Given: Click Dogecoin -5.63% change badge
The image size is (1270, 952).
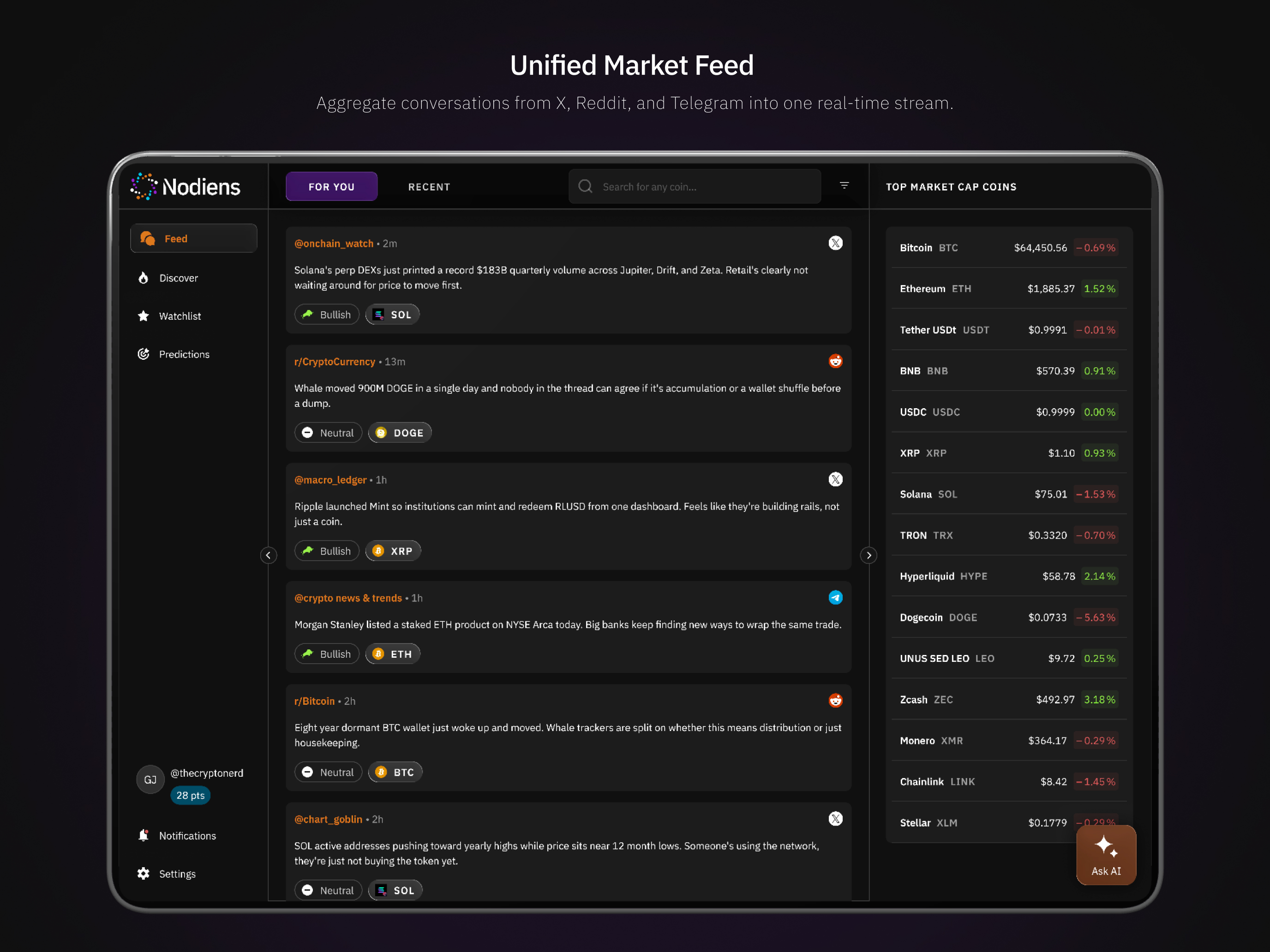Looking at the screenshot, I should click(x=1096, y=618).
